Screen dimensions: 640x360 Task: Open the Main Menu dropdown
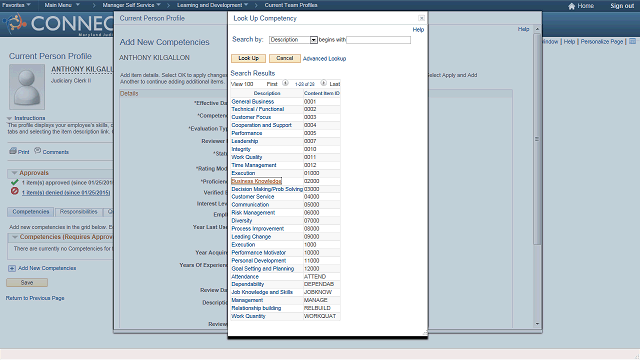click(62, 5)
